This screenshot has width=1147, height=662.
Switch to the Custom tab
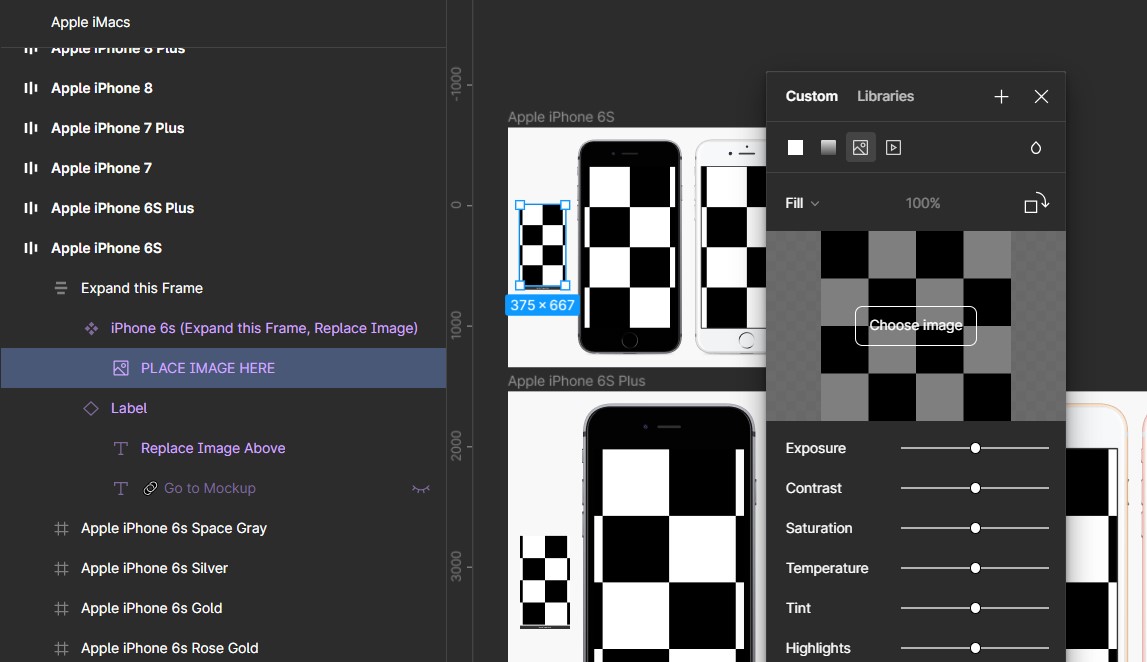point(811,96)
